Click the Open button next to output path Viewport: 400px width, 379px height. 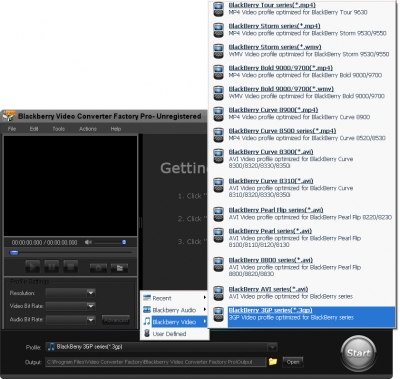pos(293,362)
